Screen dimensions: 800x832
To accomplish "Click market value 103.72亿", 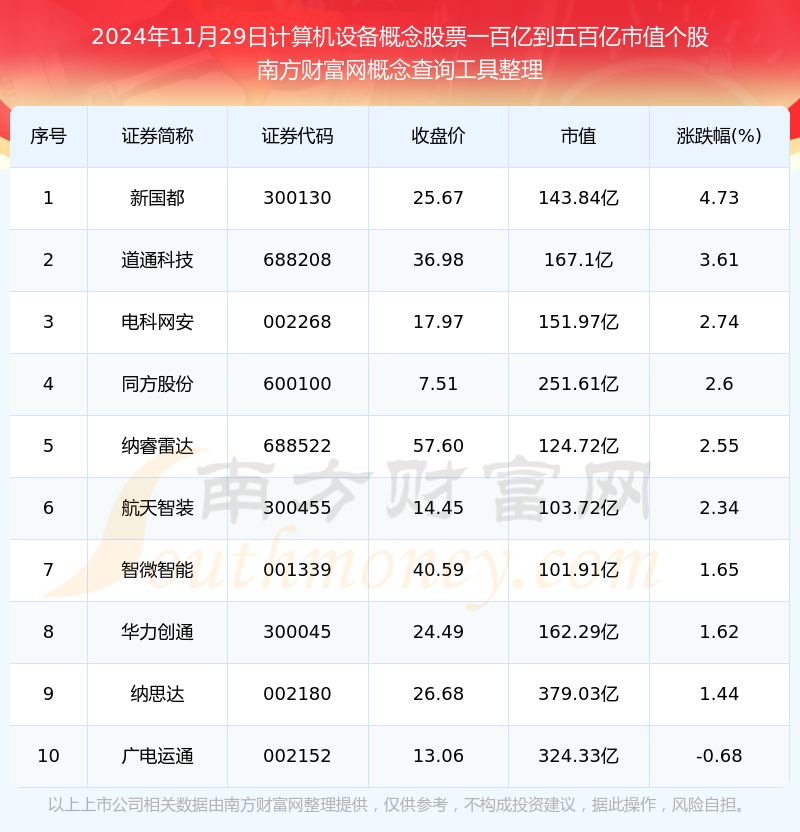I will (578, 508).
